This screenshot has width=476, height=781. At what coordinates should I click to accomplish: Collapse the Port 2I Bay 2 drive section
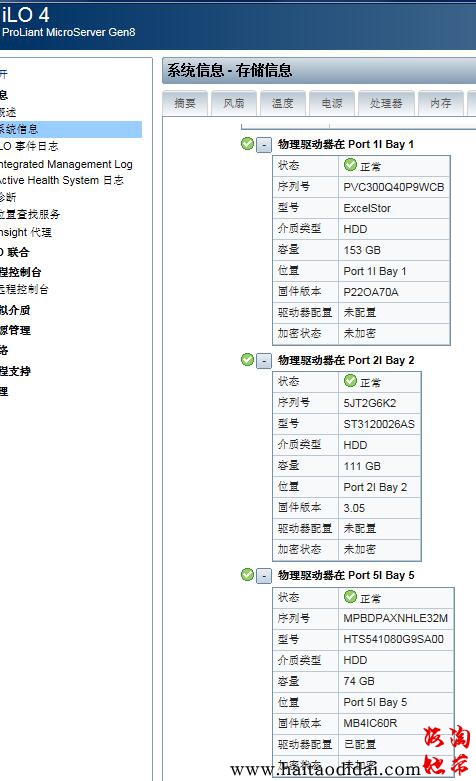point(264,361)
